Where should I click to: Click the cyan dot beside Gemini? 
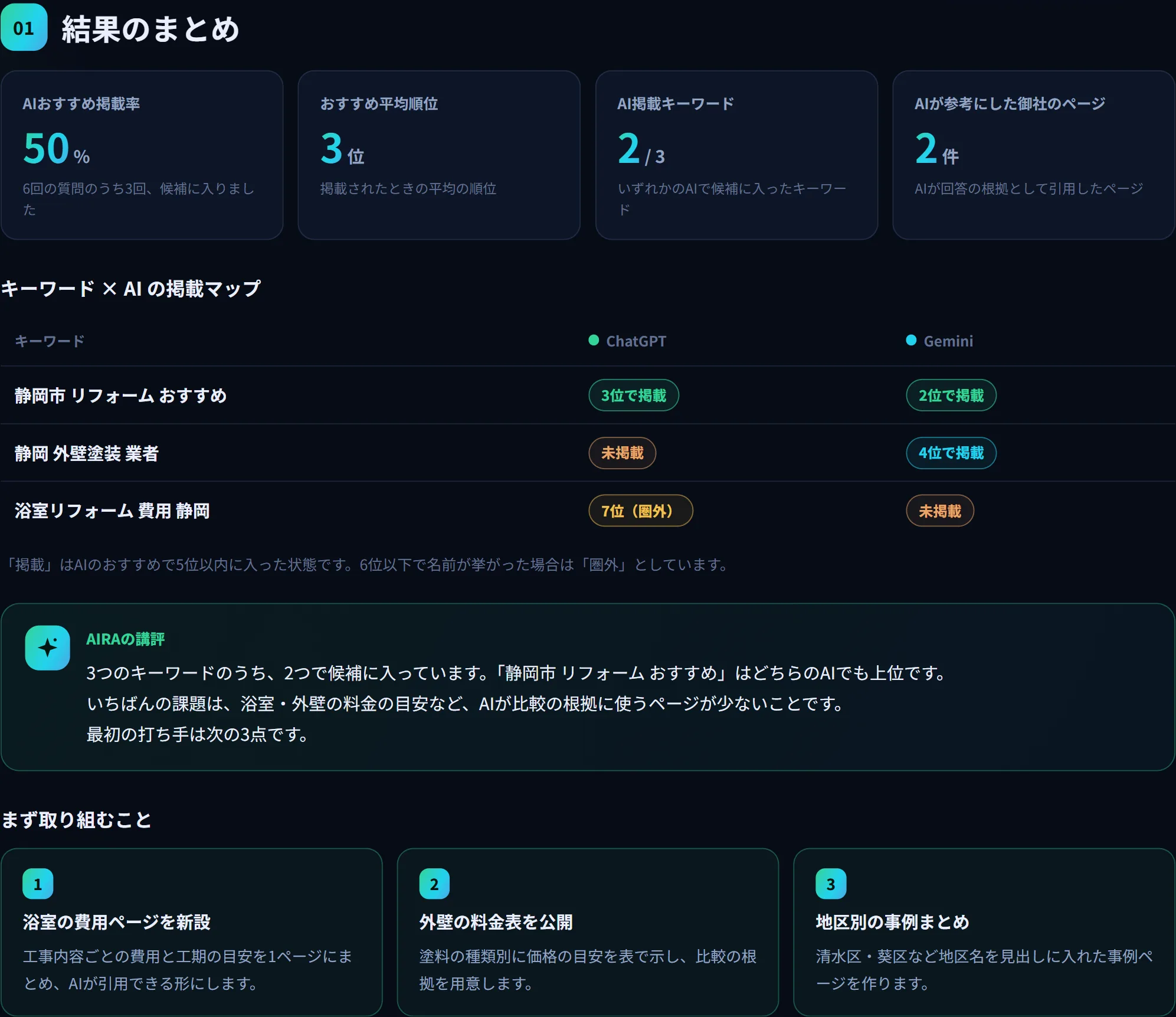coord(911,340)
